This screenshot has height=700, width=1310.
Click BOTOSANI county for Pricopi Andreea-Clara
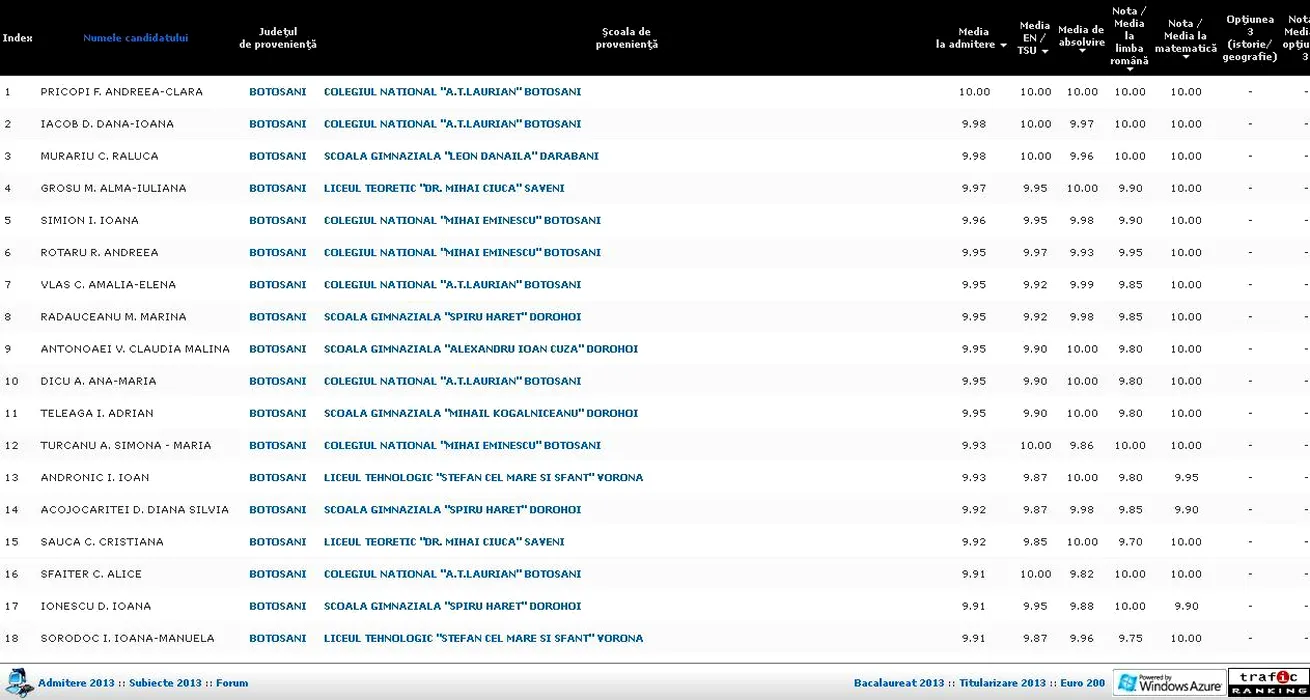(x=277, y=92)
